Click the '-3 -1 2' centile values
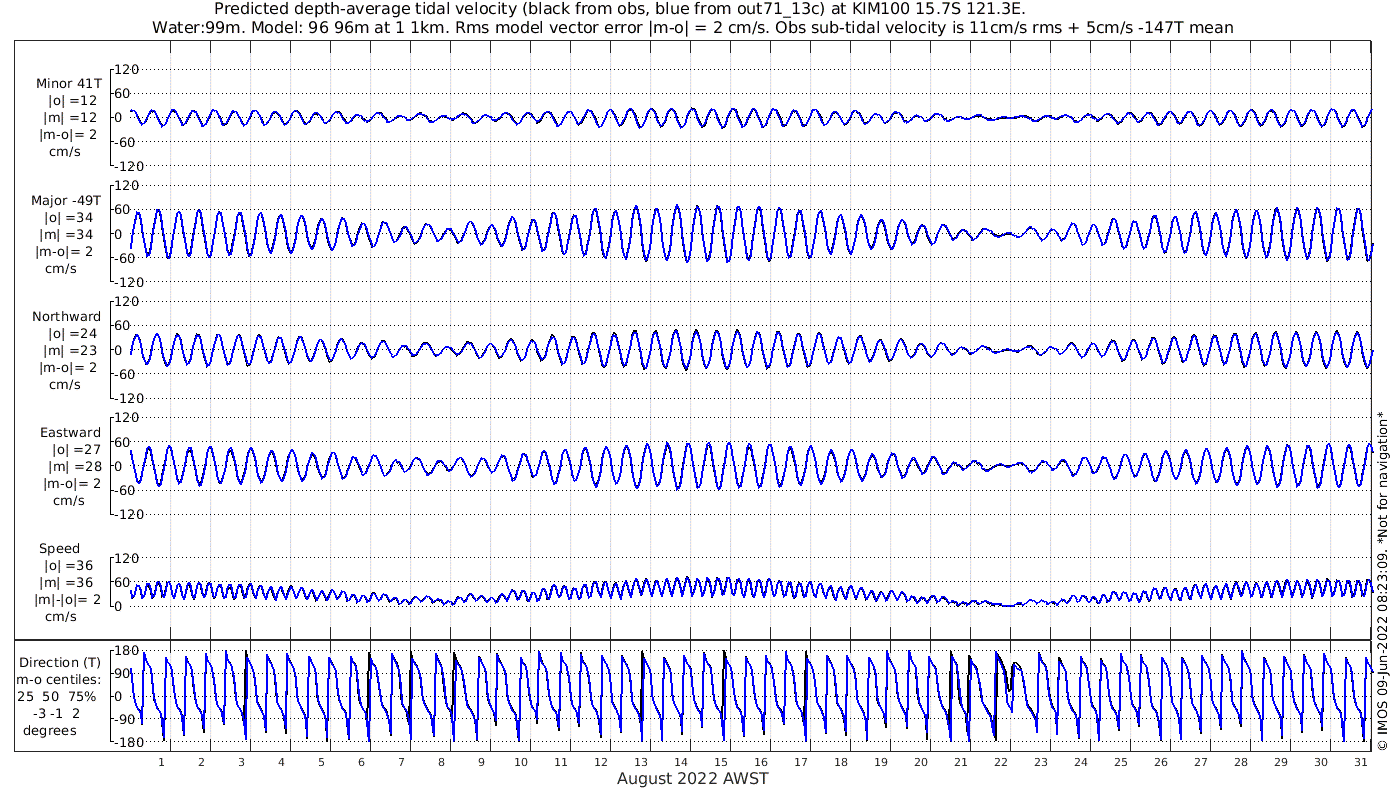Screen dimensions: 1400x800 [x=56, y=714]
